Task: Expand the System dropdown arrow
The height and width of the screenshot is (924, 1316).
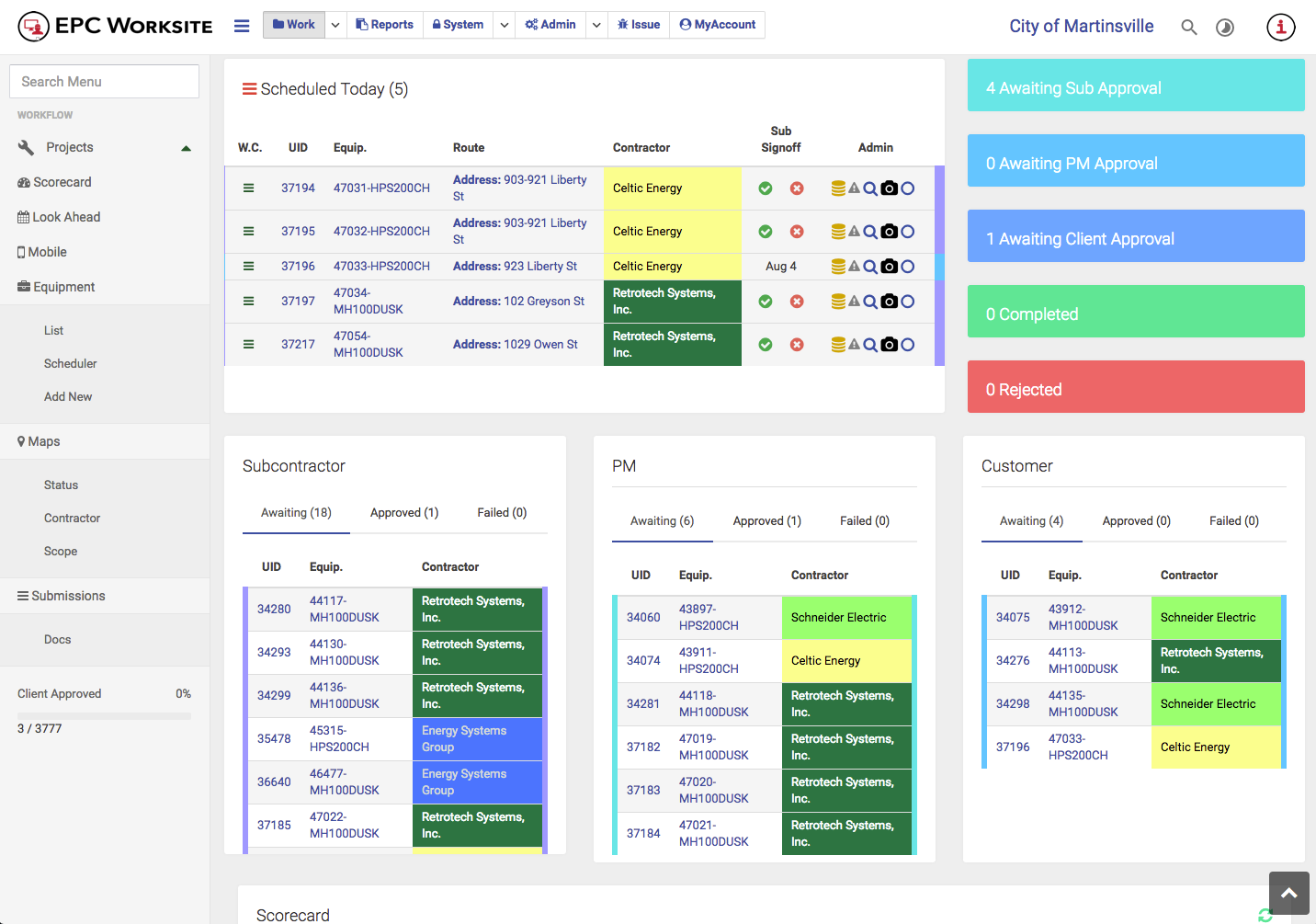Action: (505, 25)
